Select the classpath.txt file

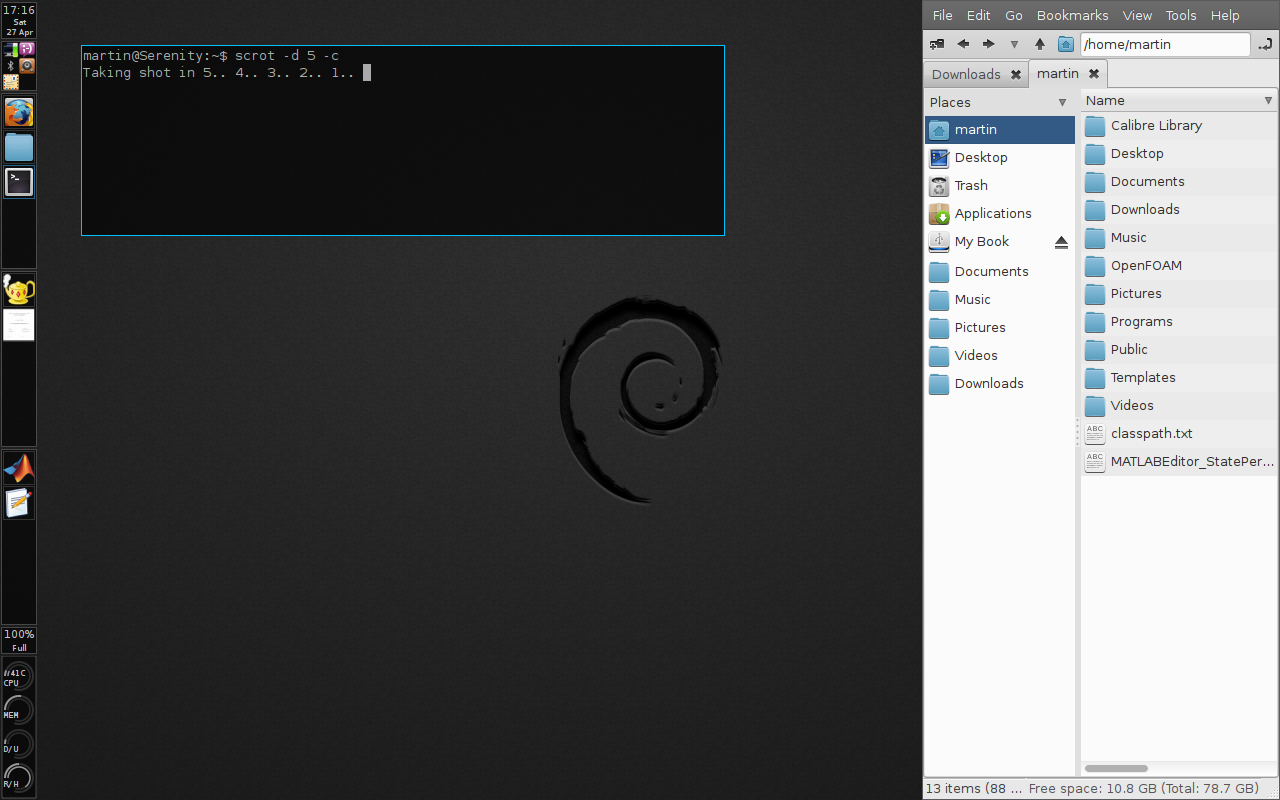[x=1179, y=434]
